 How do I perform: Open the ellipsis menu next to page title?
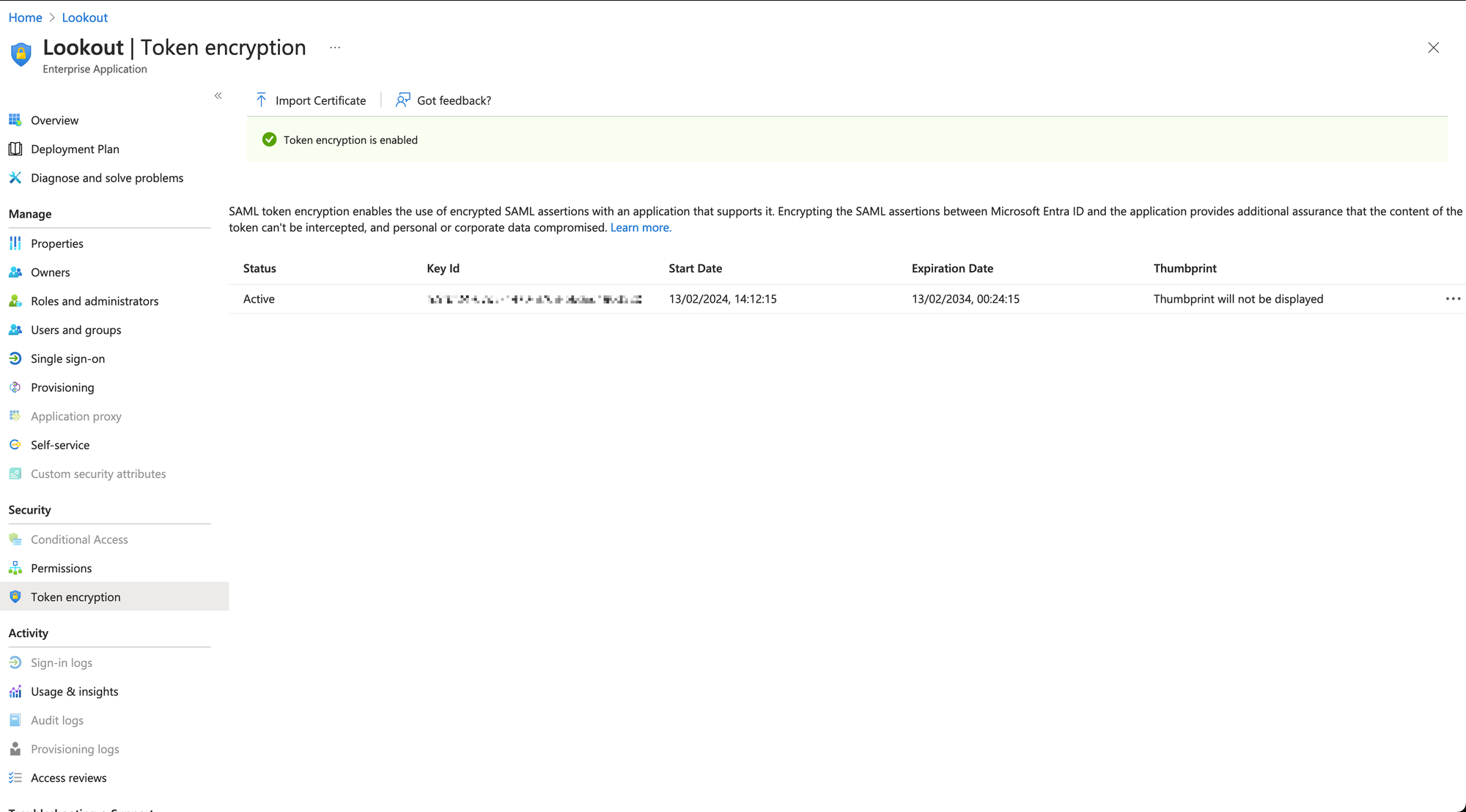335,48
